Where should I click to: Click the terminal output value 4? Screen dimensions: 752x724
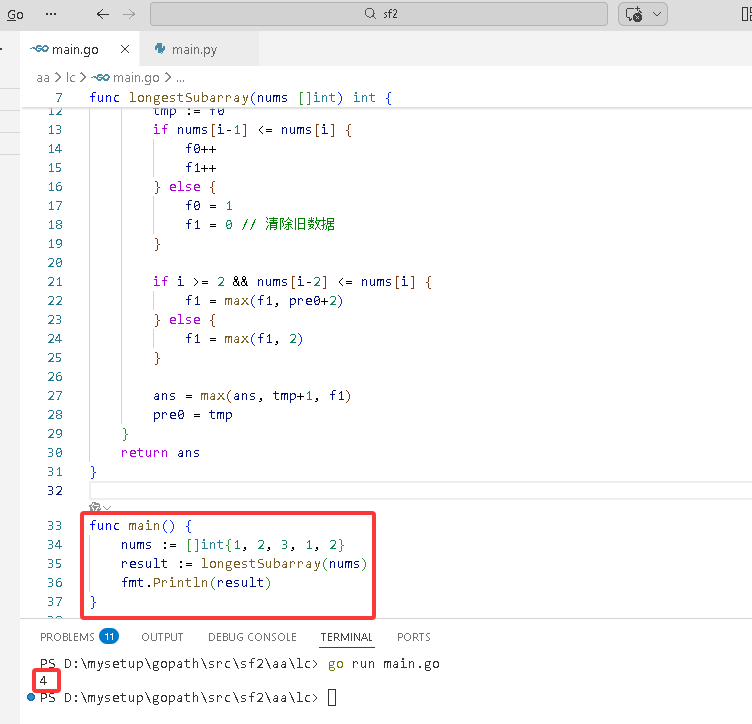pyautogui.click(x=43, y=680)
